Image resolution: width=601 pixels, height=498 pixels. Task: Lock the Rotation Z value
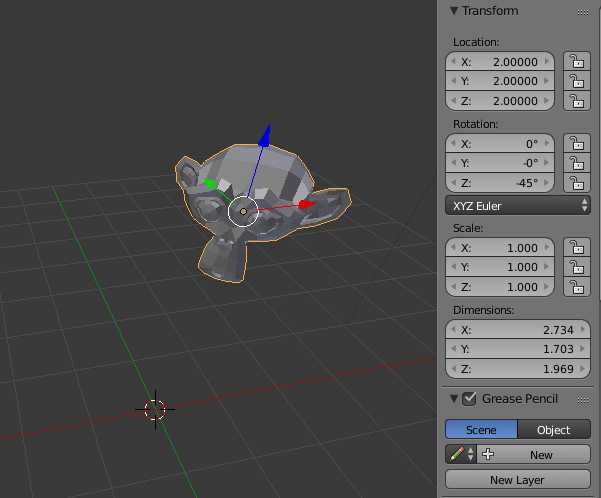pyautogui.click(x=577, y=183)
